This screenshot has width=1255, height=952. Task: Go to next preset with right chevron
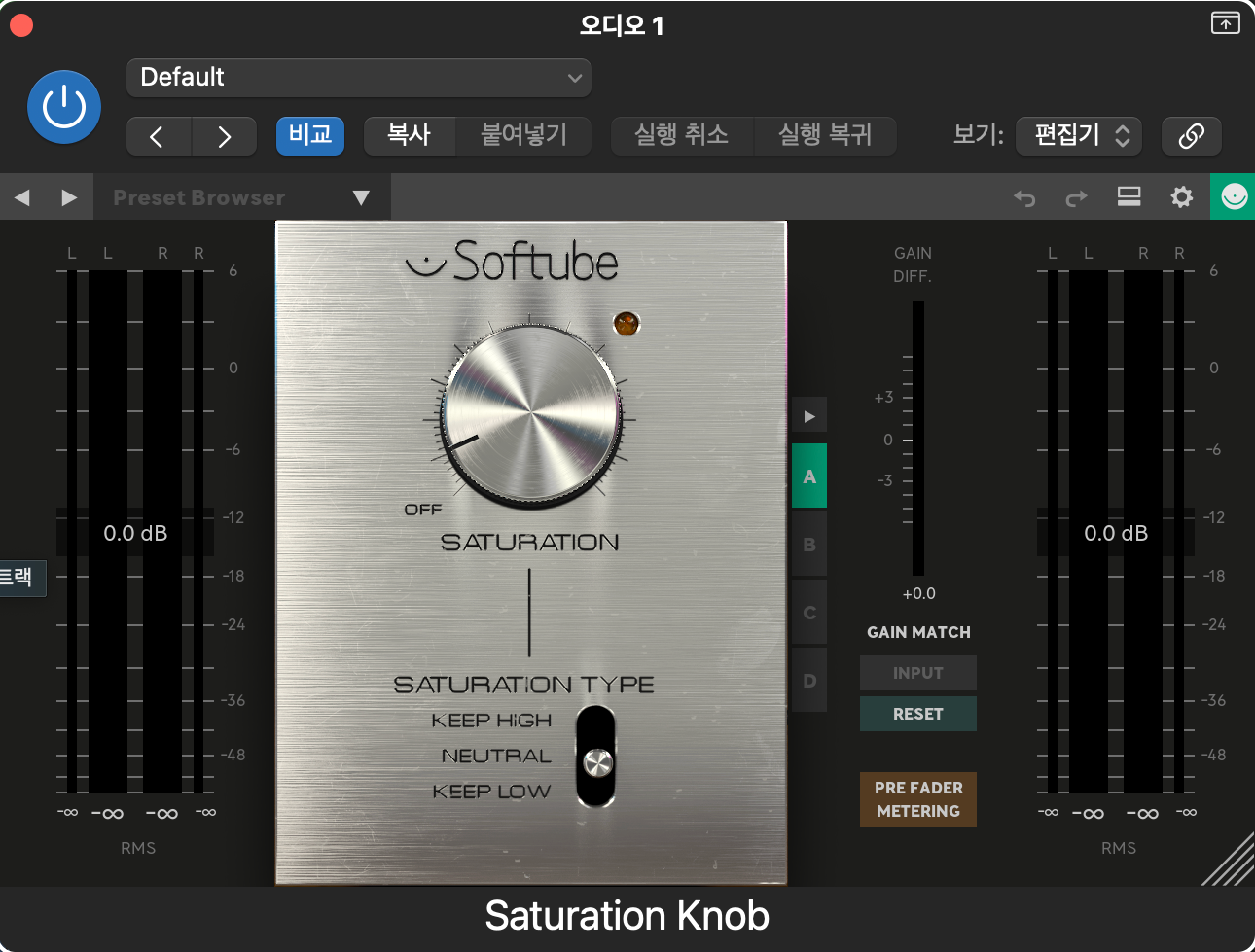pos(225,136)
